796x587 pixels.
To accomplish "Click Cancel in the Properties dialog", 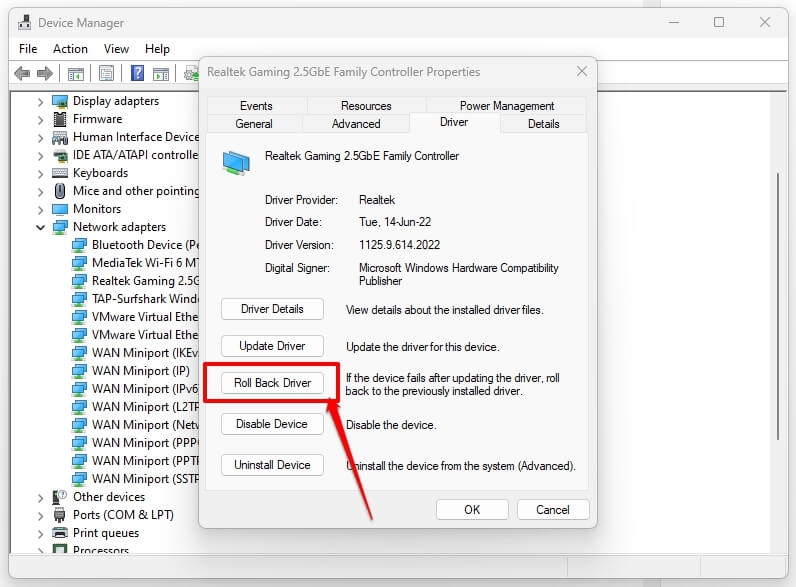I will coord(553,510).
